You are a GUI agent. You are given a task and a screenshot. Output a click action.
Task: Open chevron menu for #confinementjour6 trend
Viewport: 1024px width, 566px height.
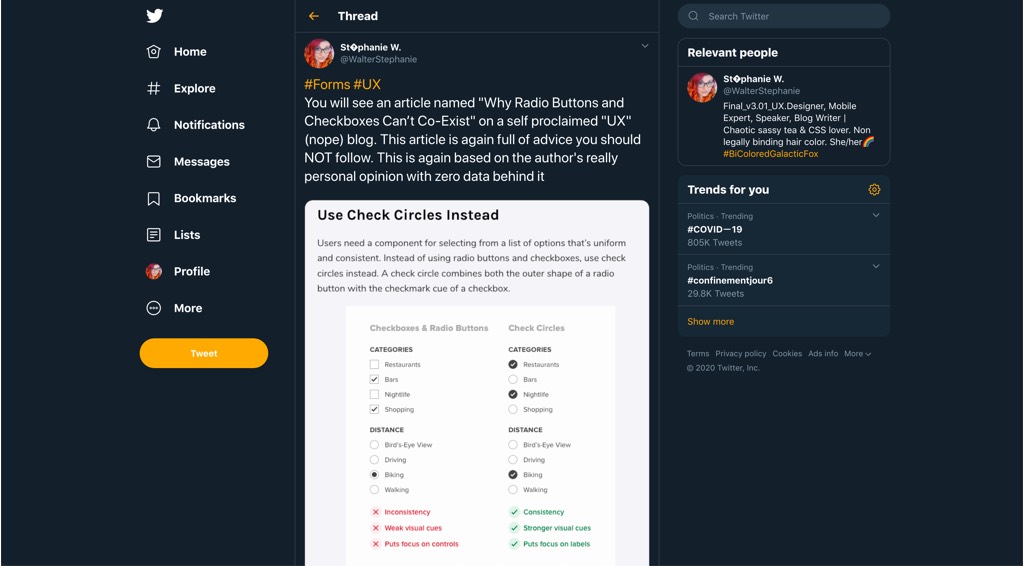[876, 266]
